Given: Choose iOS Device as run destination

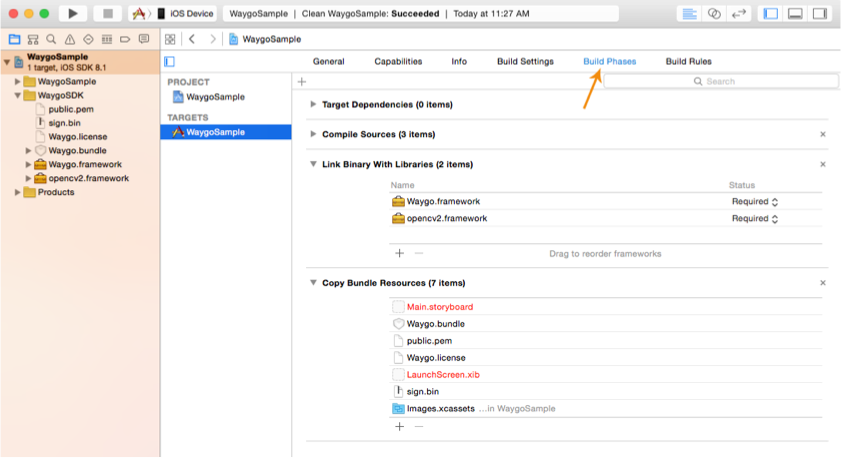Looking at the screenshot, I should 186,13.
